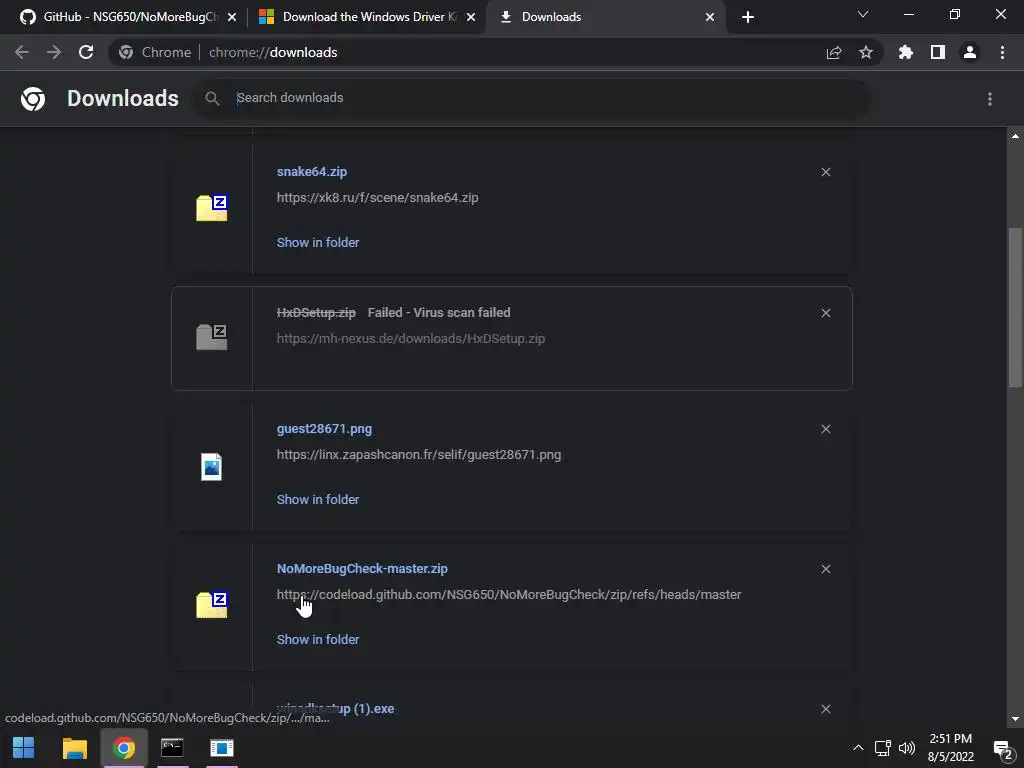Show NoMoreBugCheck-master.zip in folder
The width and height of the screenshot is (1024, 768).
click(x=318, y=639)
